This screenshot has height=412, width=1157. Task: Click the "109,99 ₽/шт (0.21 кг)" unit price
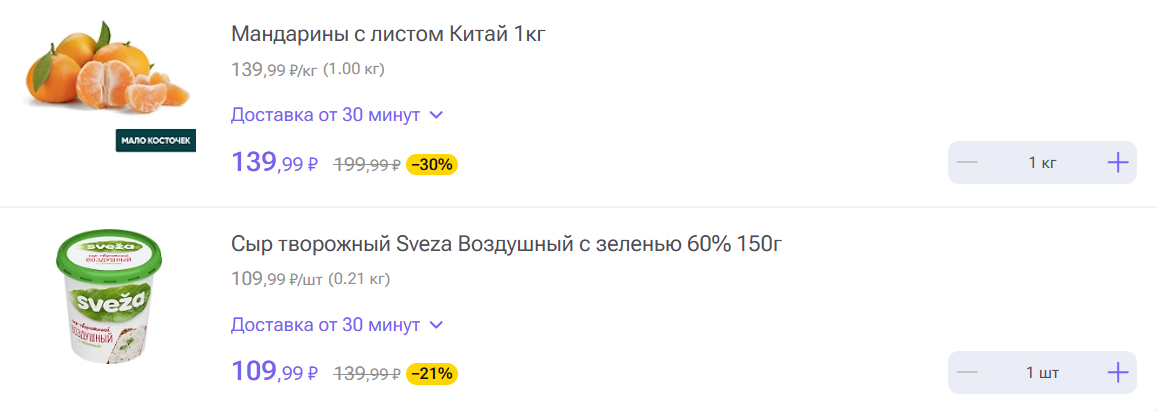[310, 279]
